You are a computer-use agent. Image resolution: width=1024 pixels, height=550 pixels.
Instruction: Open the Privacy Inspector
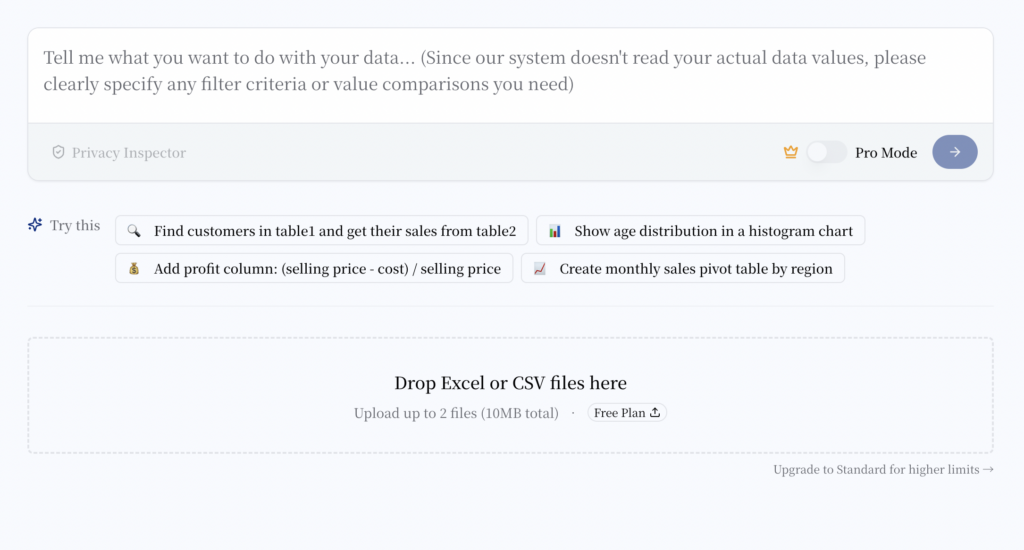(119, 152)
